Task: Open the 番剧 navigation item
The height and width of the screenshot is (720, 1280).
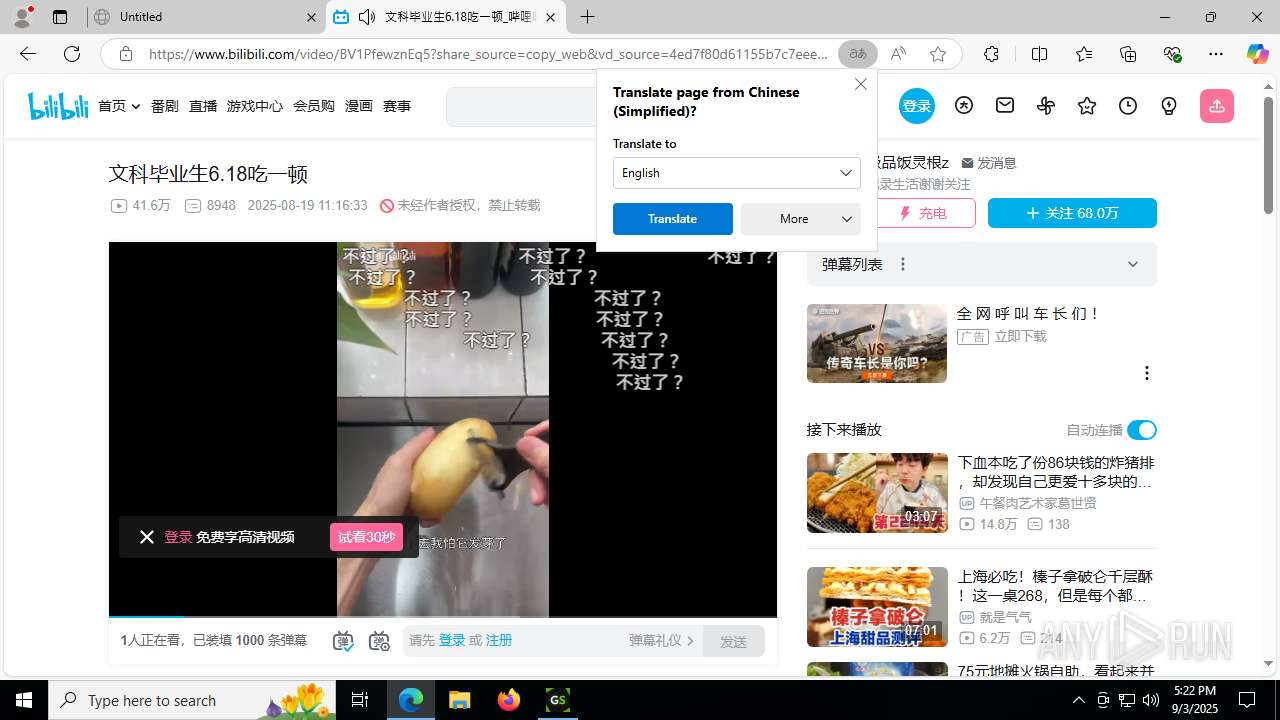Action: click(x=165, y=106)
